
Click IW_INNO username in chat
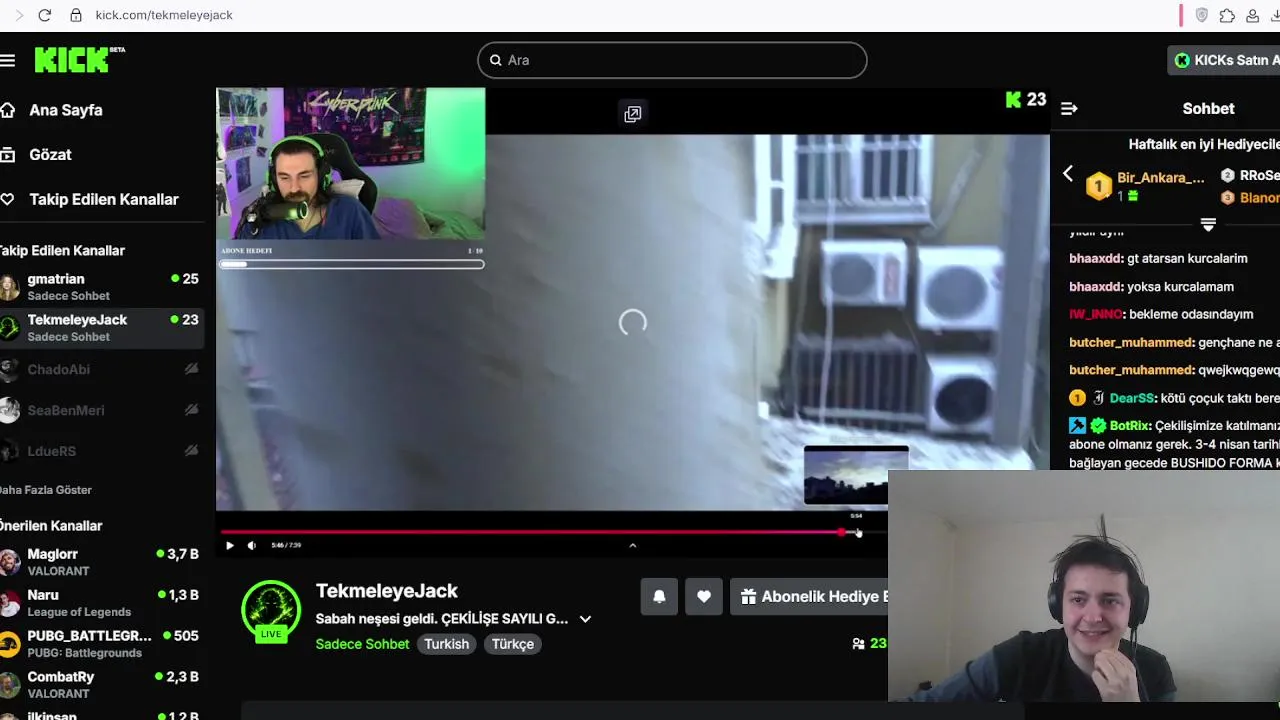(x=1095, y=314)
